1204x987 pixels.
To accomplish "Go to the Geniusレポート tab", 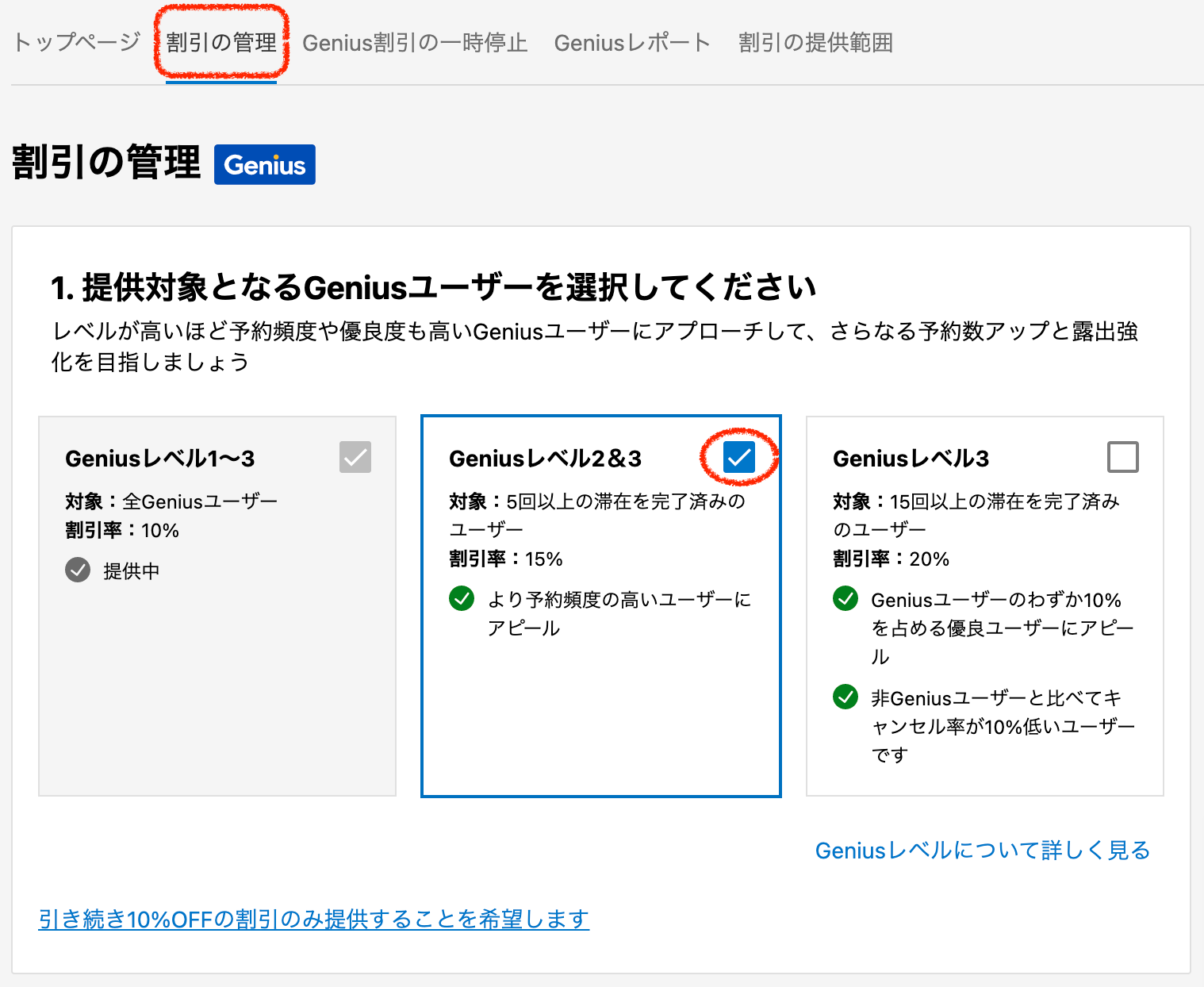I will pos(632,42).
